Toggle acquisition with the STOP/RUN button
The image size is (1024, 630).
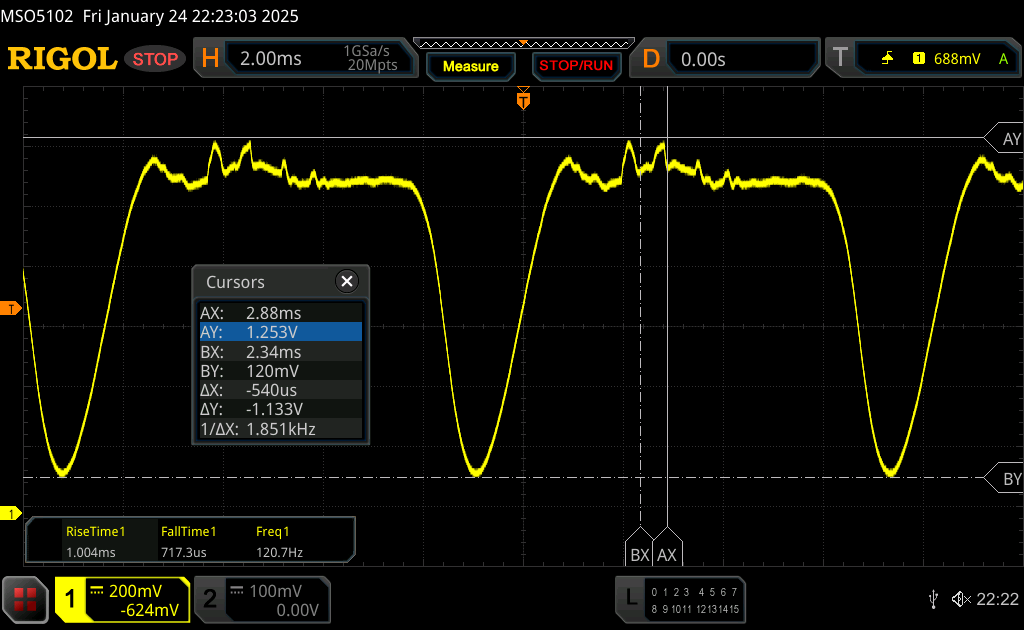575,66
